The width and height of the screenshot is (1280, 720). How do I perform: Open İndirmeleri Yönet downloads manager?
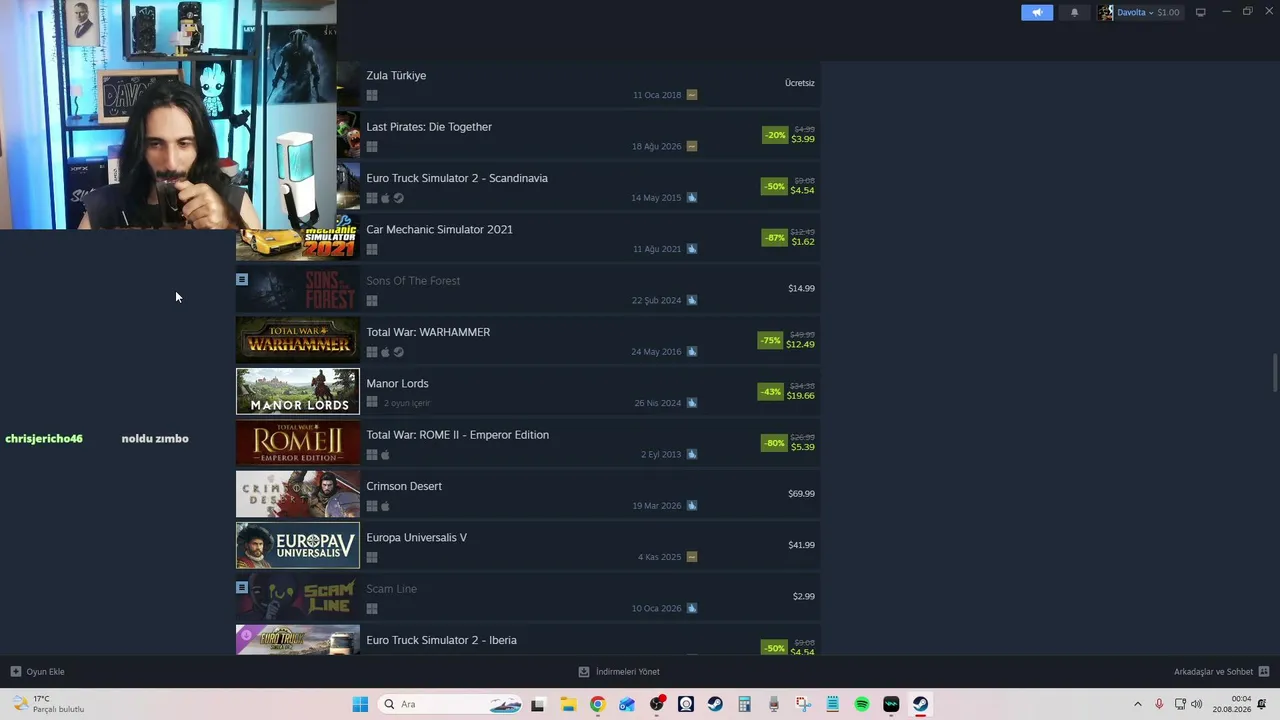pyautogui.click(x=619, y=672)
